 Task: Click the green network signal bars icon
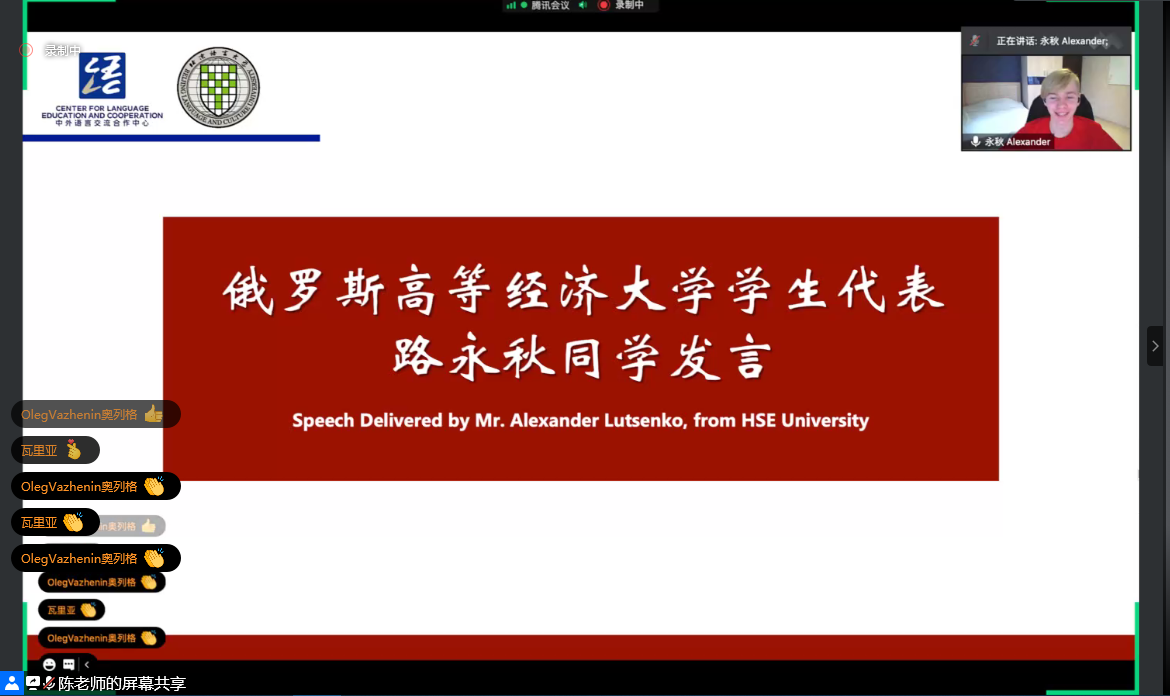point(511,5)
